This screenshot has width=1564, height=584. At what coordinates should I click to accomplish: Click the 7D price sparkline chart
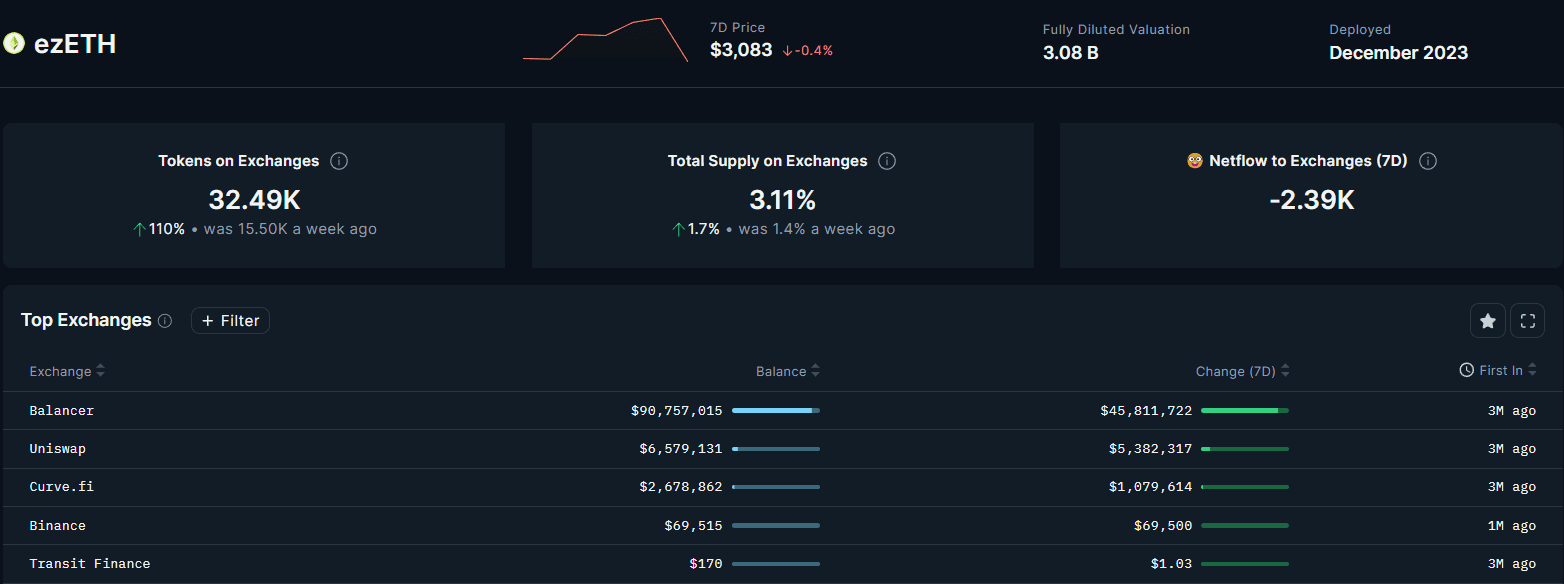tap(605, 40)
